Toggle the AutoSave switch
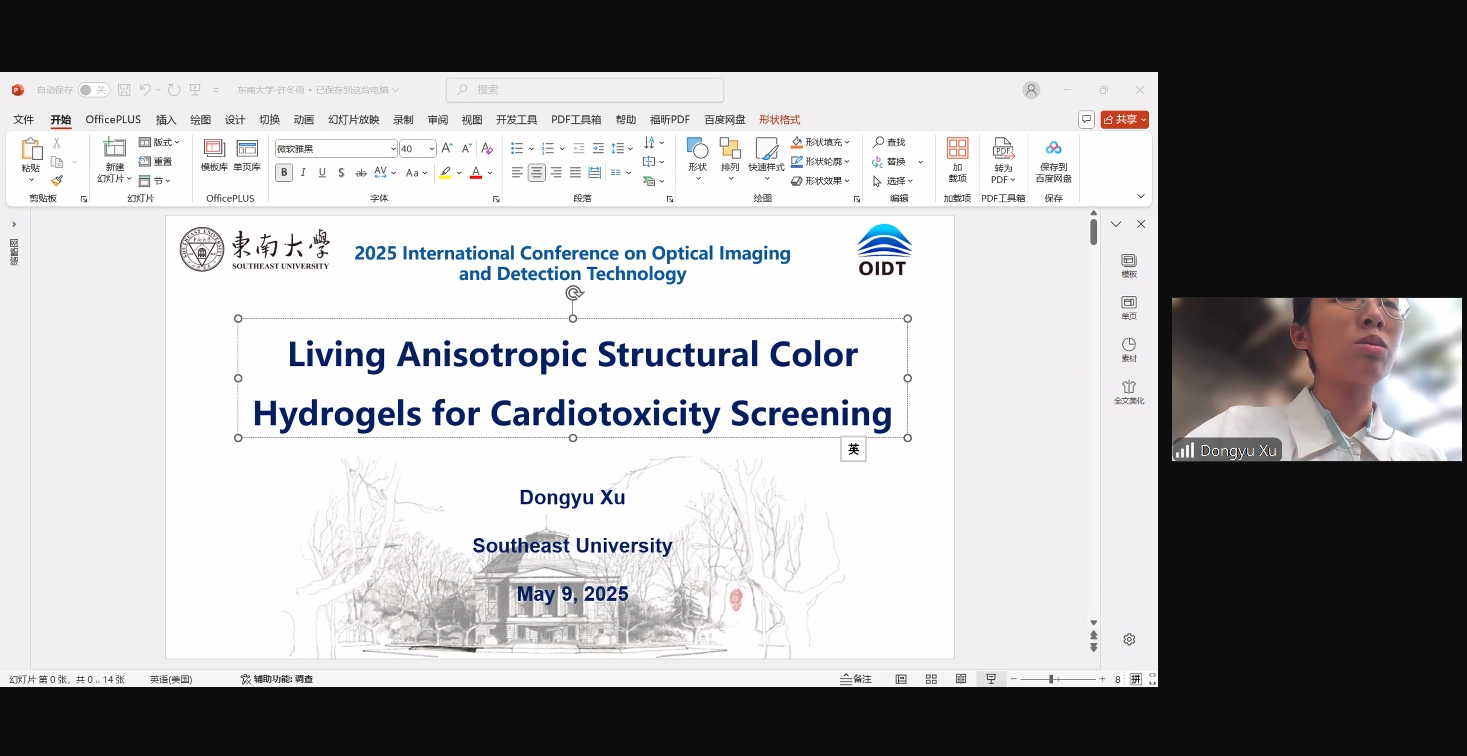The image size is (1467, 756). coord(94,90)
